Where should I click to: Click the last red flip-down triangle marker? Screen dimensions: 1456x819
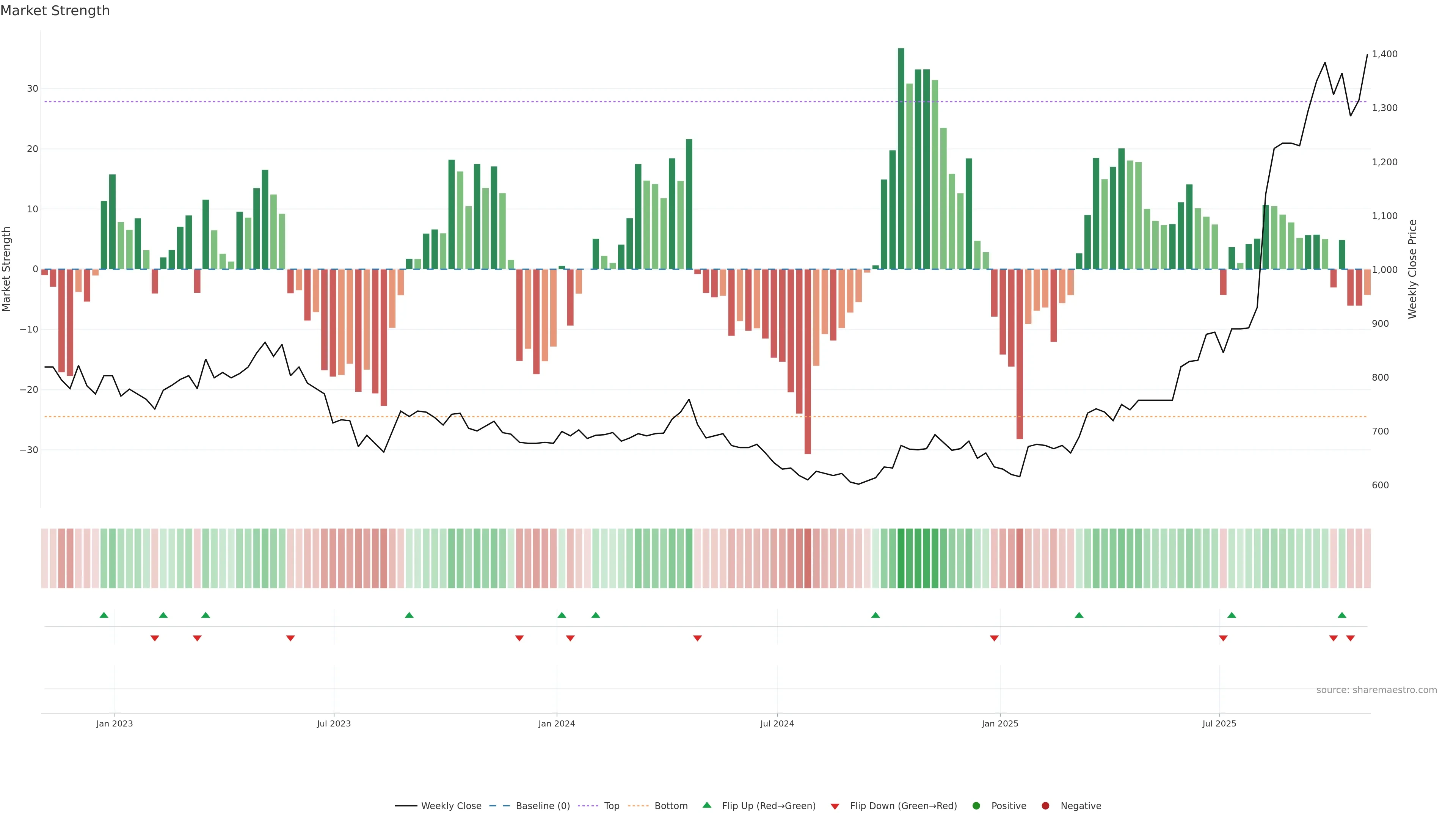[x=1350, y=638]
